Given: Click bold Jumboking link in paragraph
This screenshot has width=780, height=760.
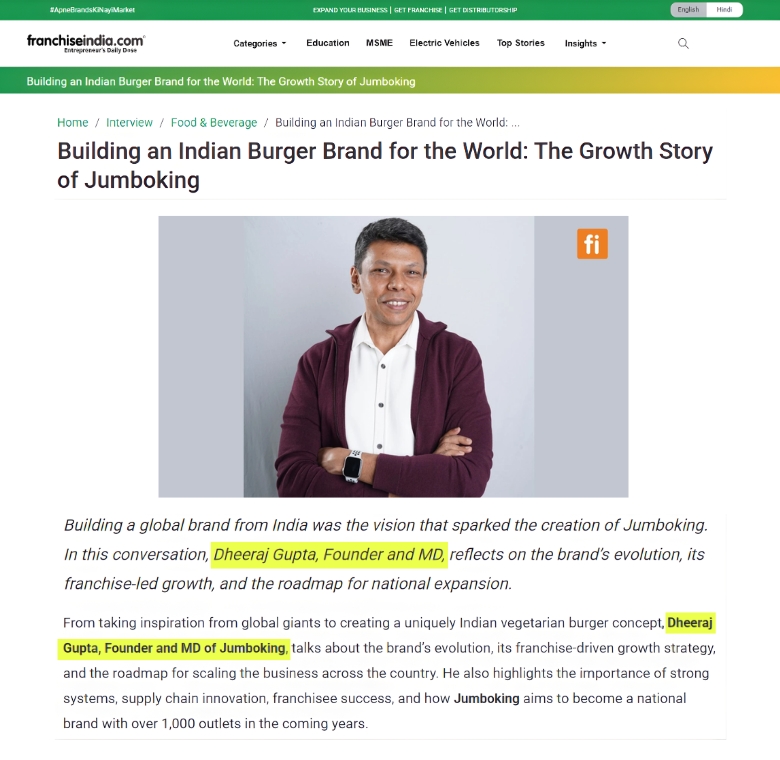Looking at the screenshot, I should coord(487,698).
